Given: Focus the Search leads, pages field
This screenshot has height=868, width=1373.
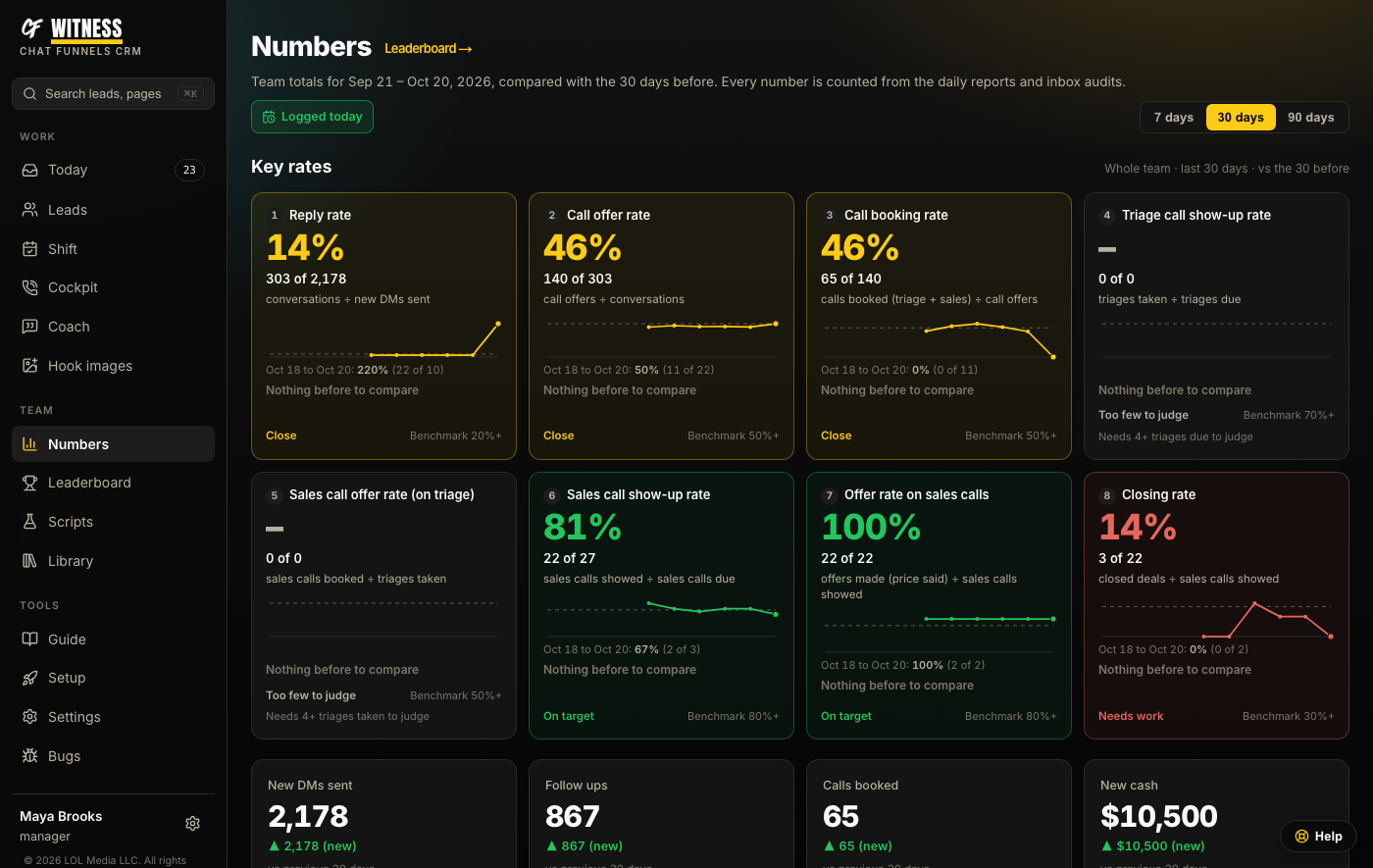Looking at the screenshot, I should click(x=113, y=94).
